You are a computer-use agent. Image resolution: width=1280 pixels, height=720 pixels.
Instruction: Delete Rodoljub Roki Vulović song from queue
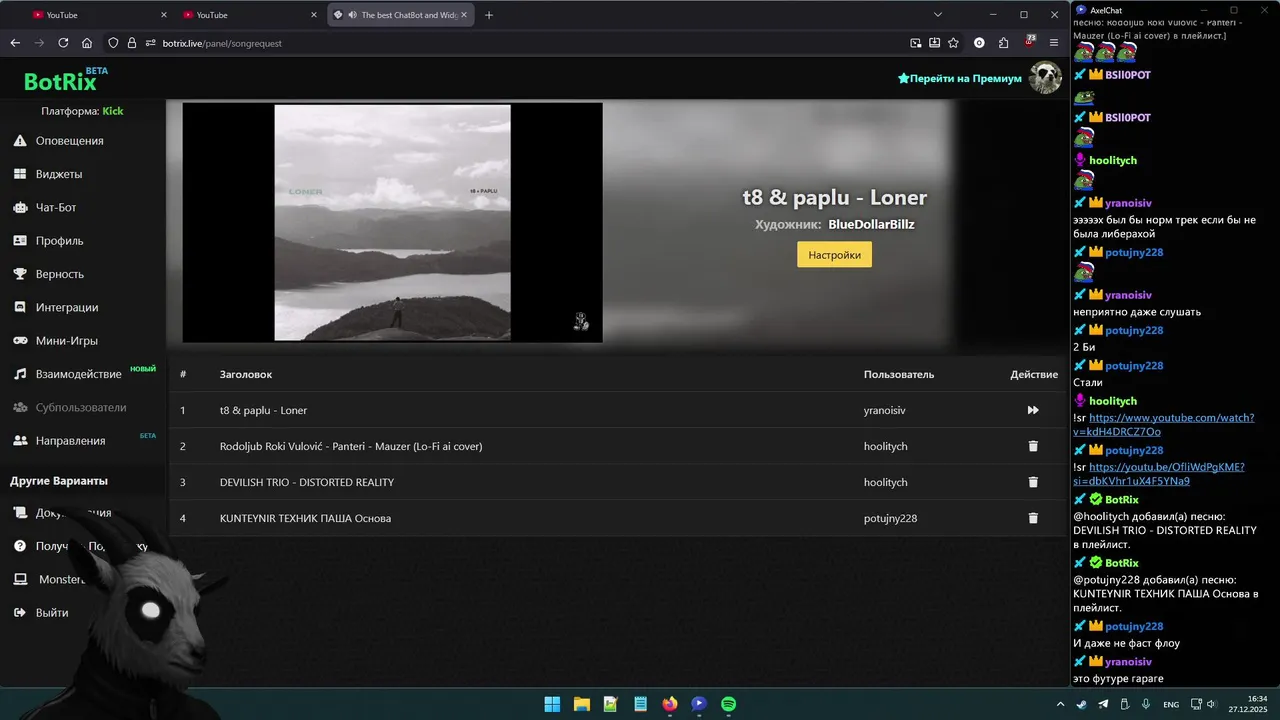click(x=1033, y=446)
